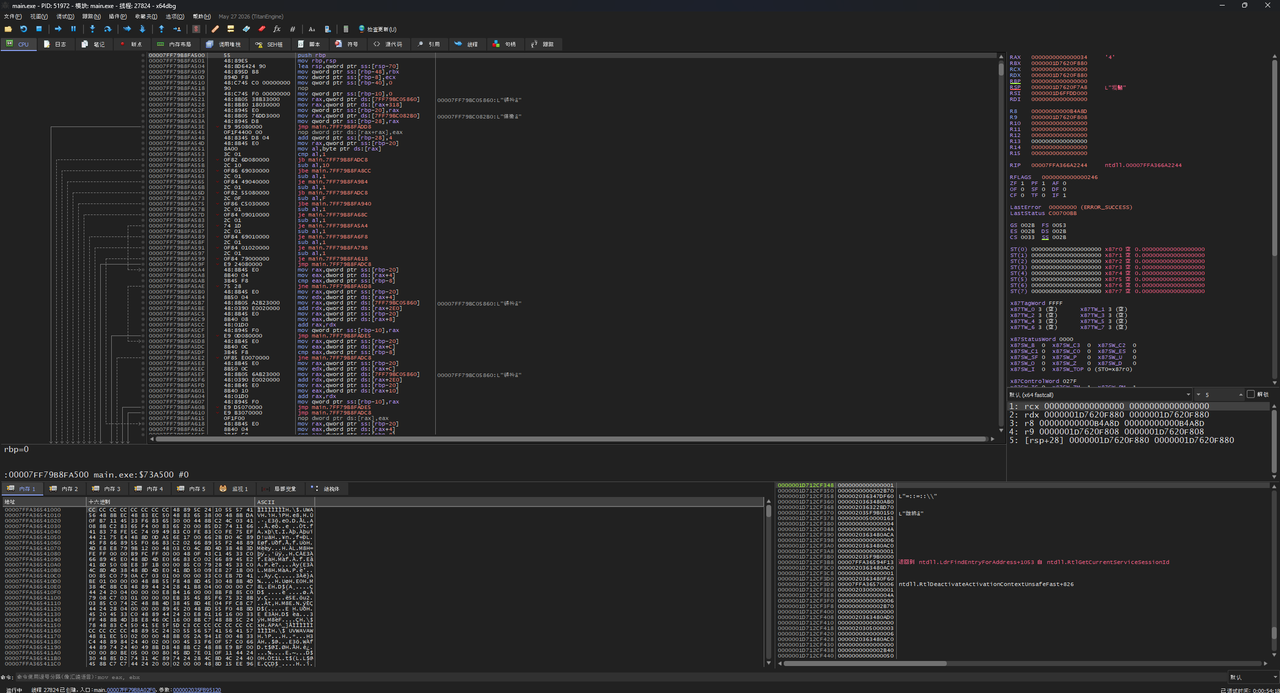Screen dimensions: 1280x693
Task: Open the 文件 (File) menu
Action: coord(11,16)
